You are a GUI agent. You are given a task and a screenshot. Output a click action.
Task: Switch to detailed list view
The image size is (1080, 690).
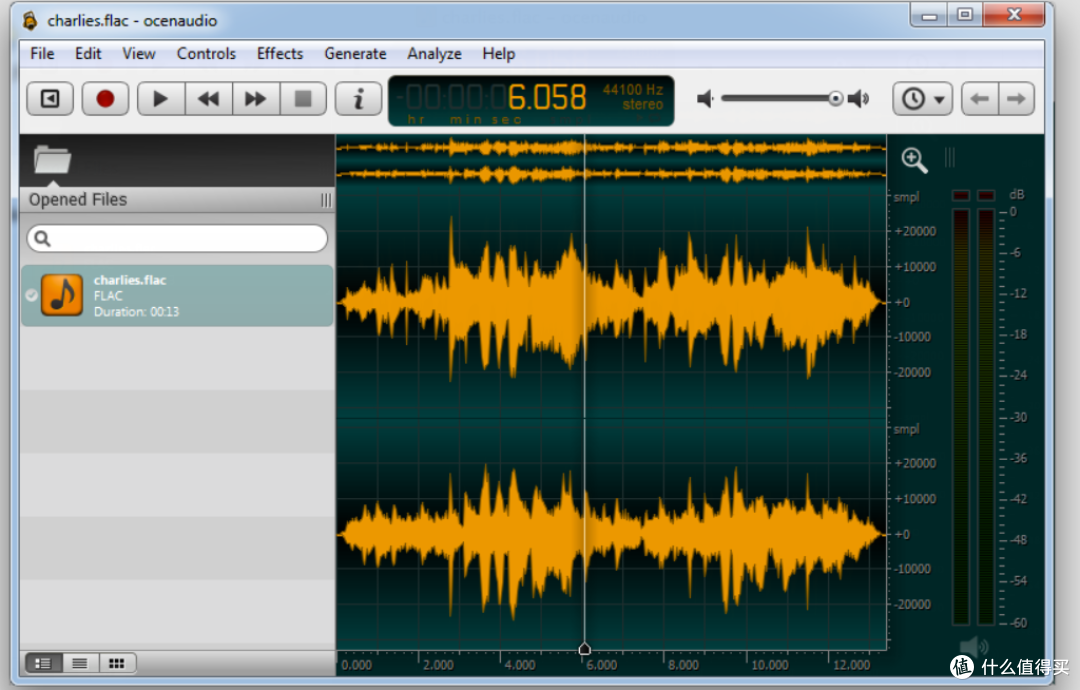coord(43,663)
